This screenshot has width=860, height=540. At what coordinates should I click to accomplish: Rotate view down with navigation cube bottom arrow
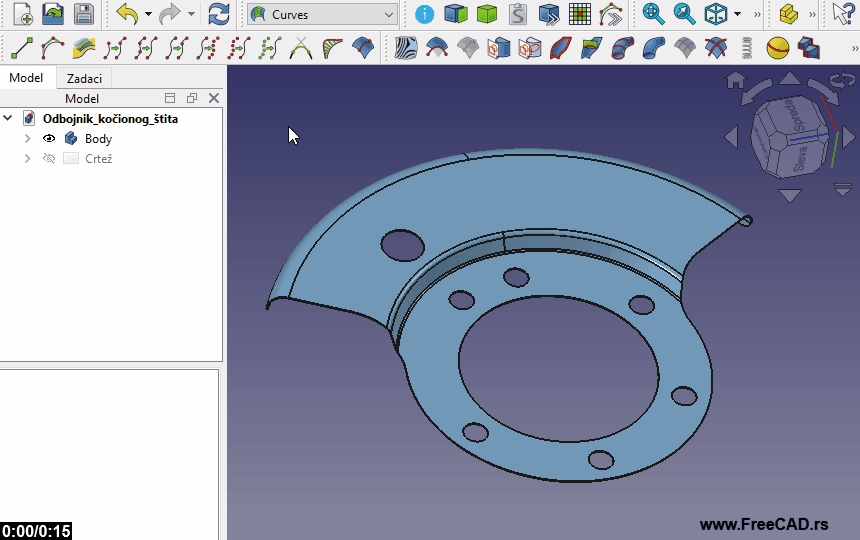point(790,195)
